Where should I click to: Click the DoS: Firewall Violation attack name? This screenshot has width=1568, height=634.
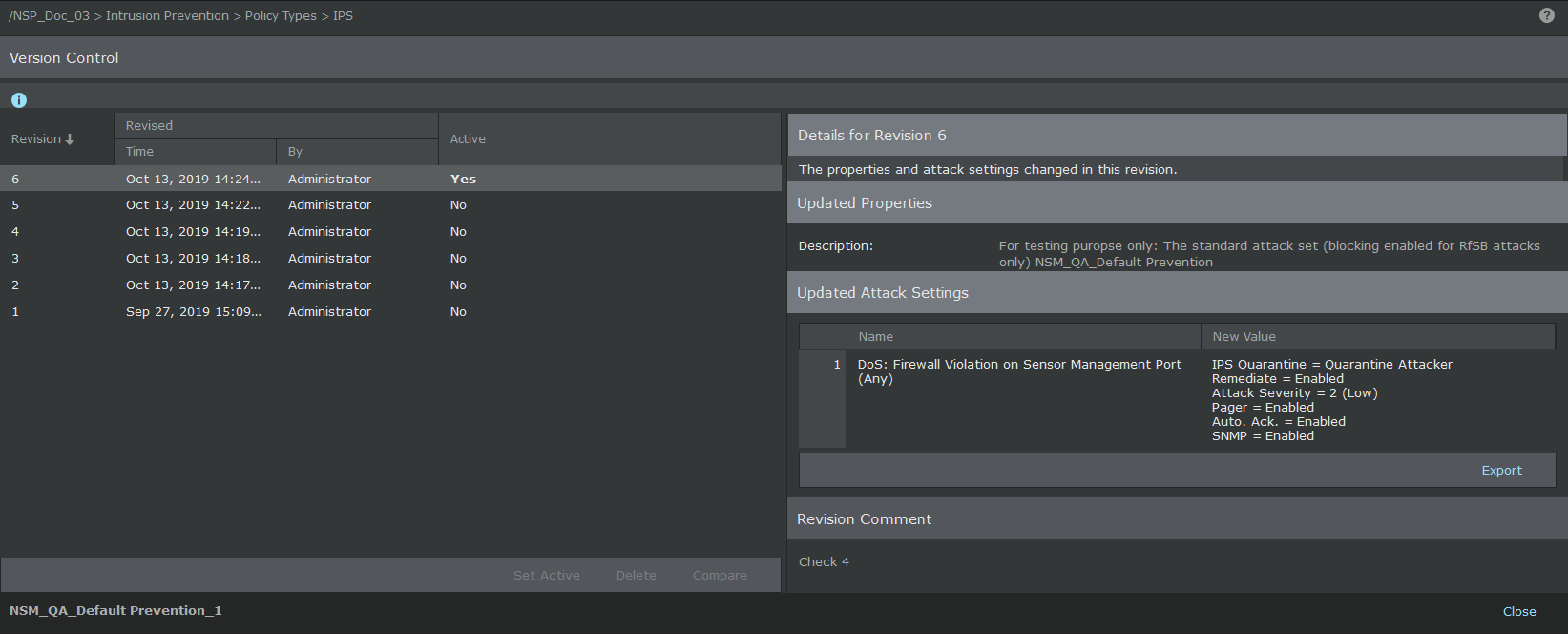click(1019, 371)
